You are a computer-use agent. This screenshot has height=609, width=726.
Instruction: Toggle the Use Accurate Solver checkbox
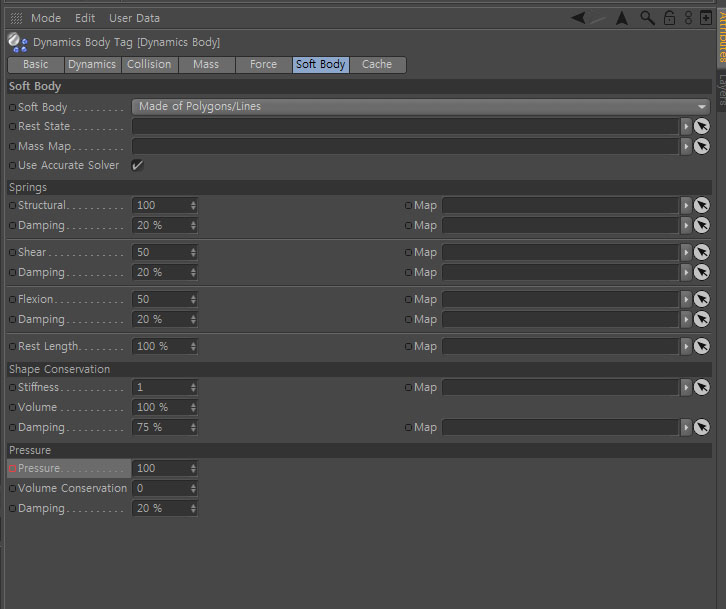click(138, 165)
